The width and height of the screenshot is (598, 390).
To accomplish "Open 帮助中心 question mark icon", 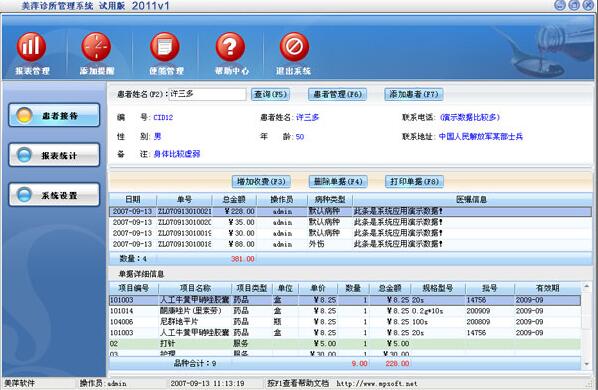I will [230, 47].
